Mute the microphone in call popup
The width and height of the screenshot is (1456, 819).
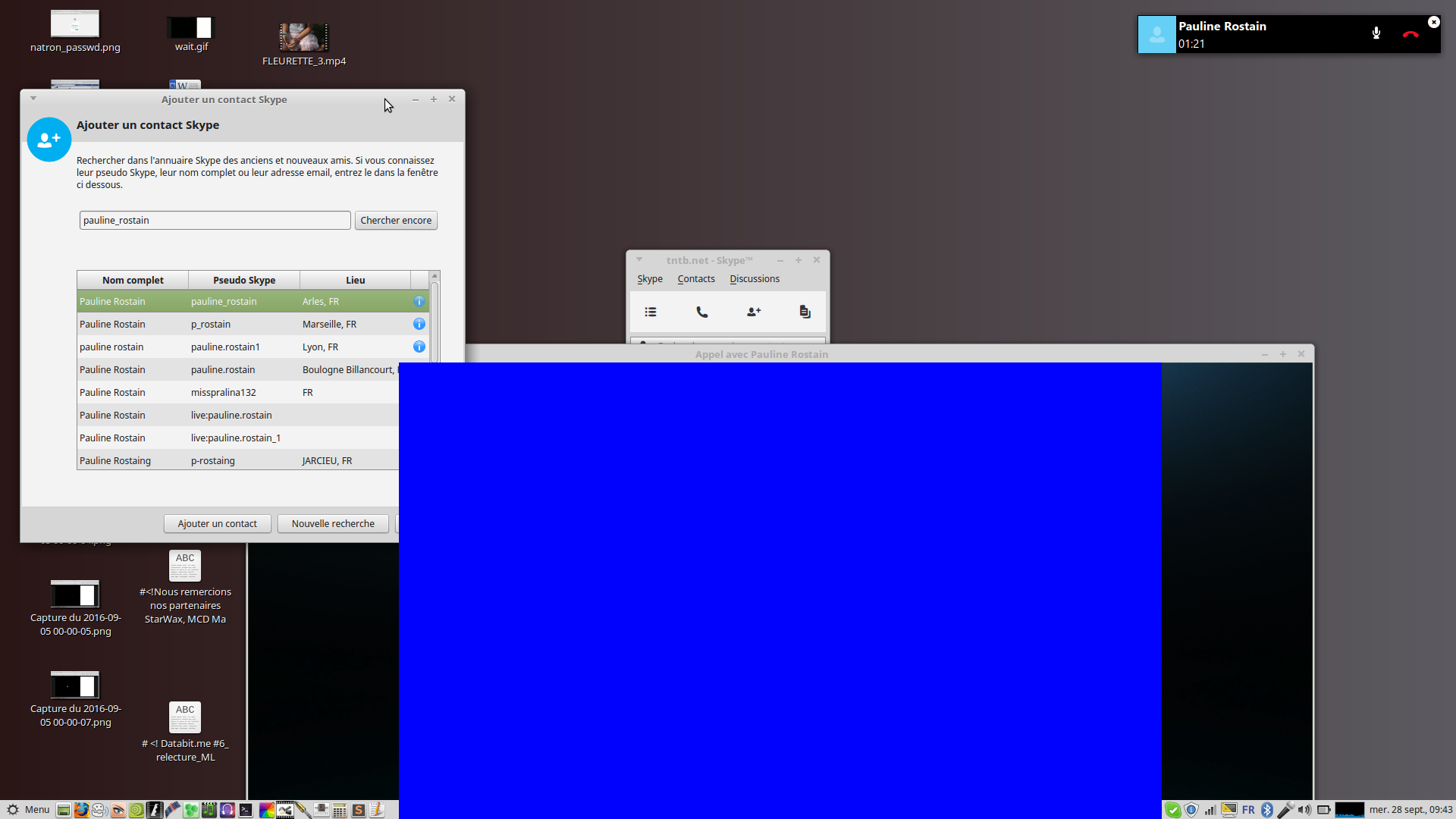pyautogui.click(x=1376, y=33)
